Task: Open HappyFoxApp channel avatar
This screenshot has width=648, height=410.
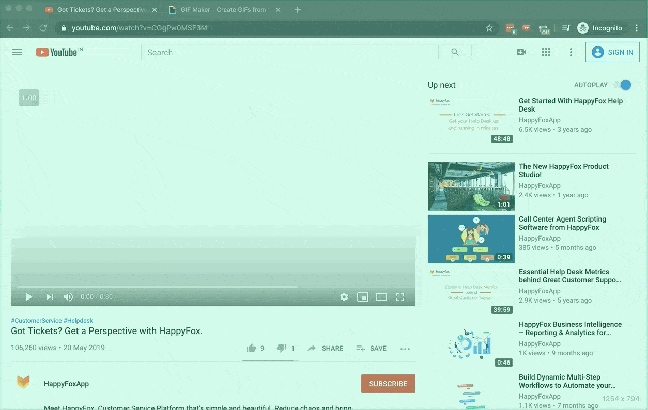Action: point(23,381)
